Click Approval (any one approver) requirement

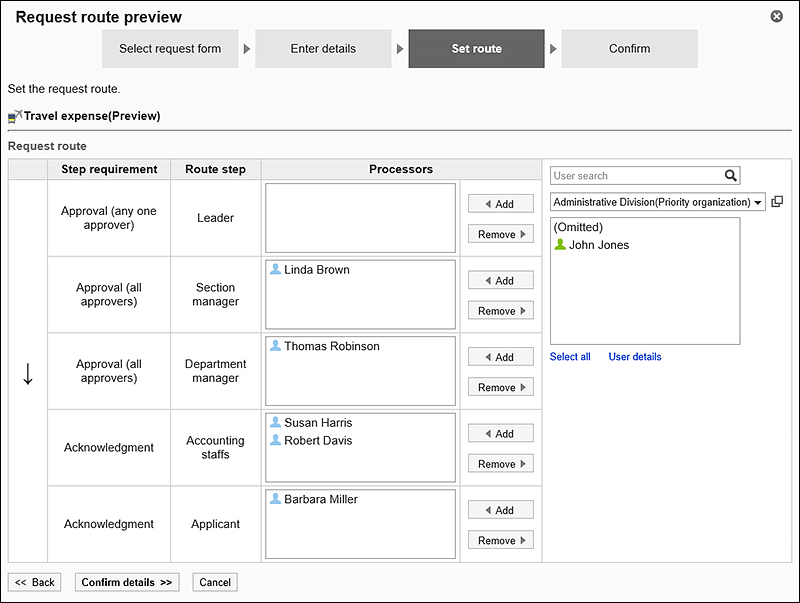(x=109, y=218)
